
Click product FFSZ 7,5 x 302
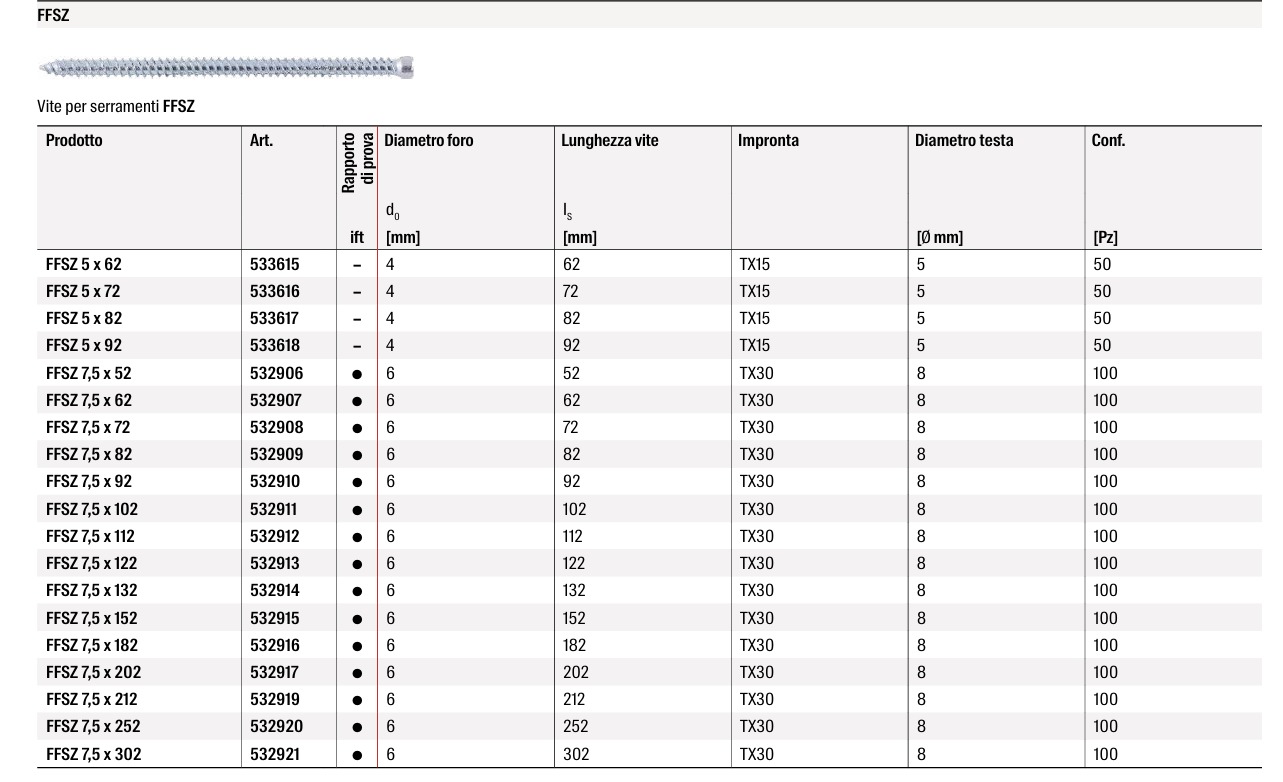click(x=94, y=754)
